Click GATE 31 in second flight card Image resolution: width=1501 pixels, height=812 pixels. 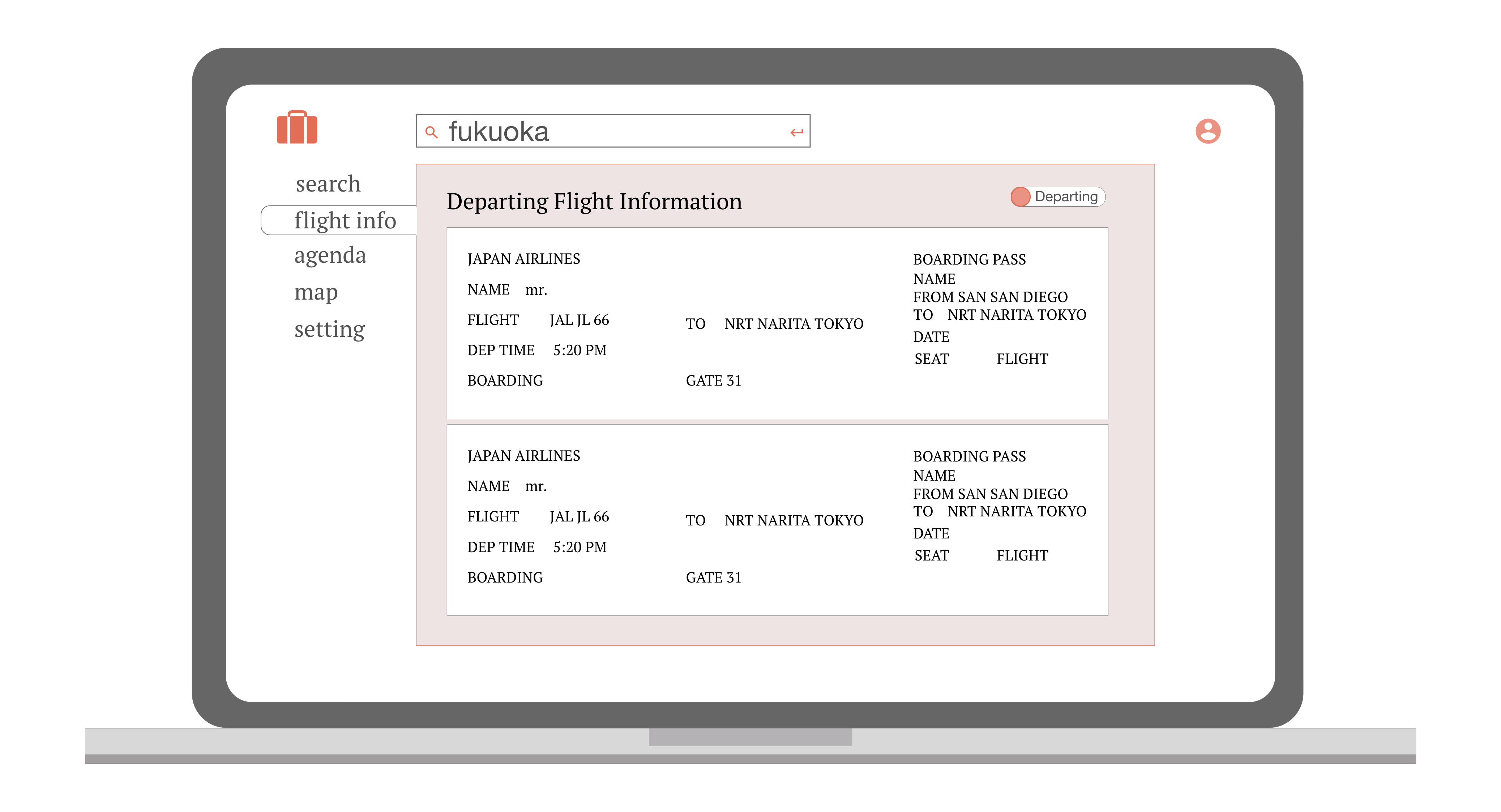[x=713, y=577]
